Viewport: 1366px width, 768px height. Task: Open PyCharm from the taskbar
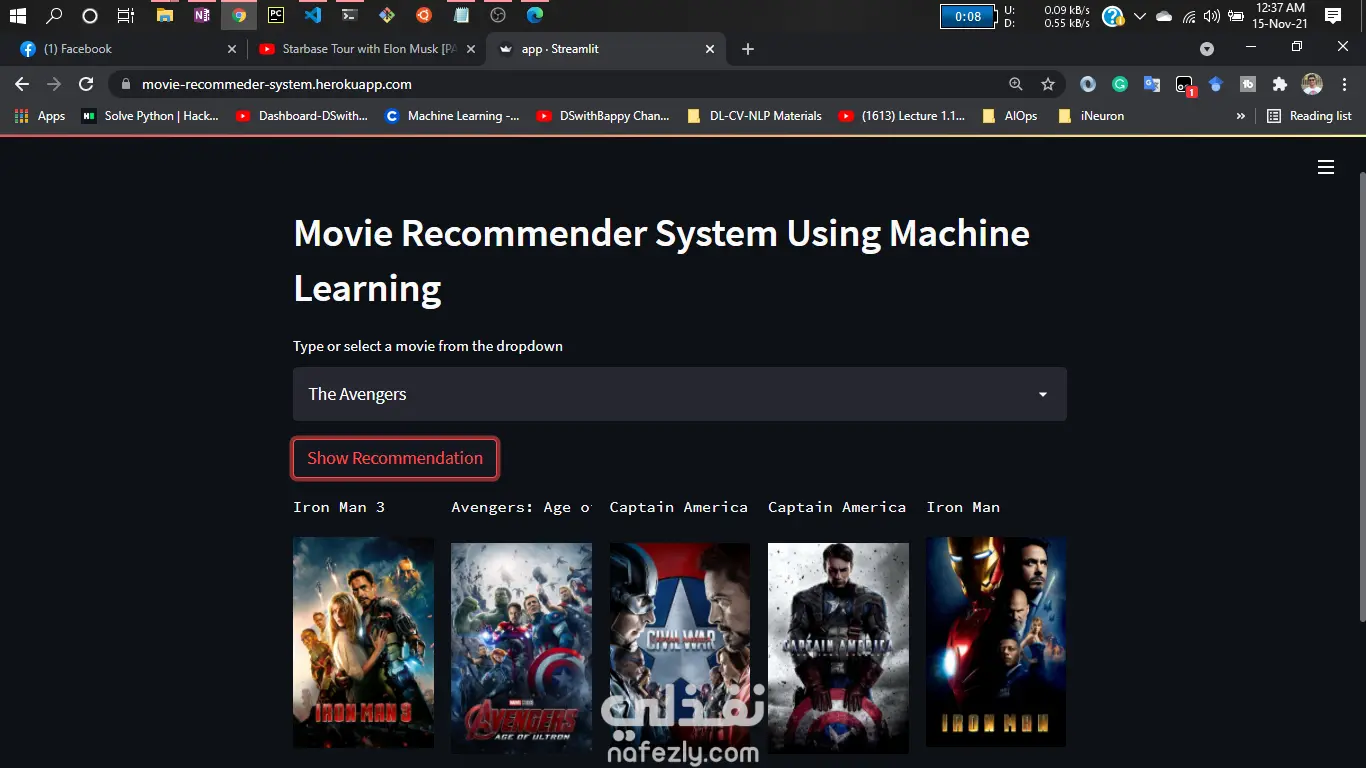pos(275,15)
